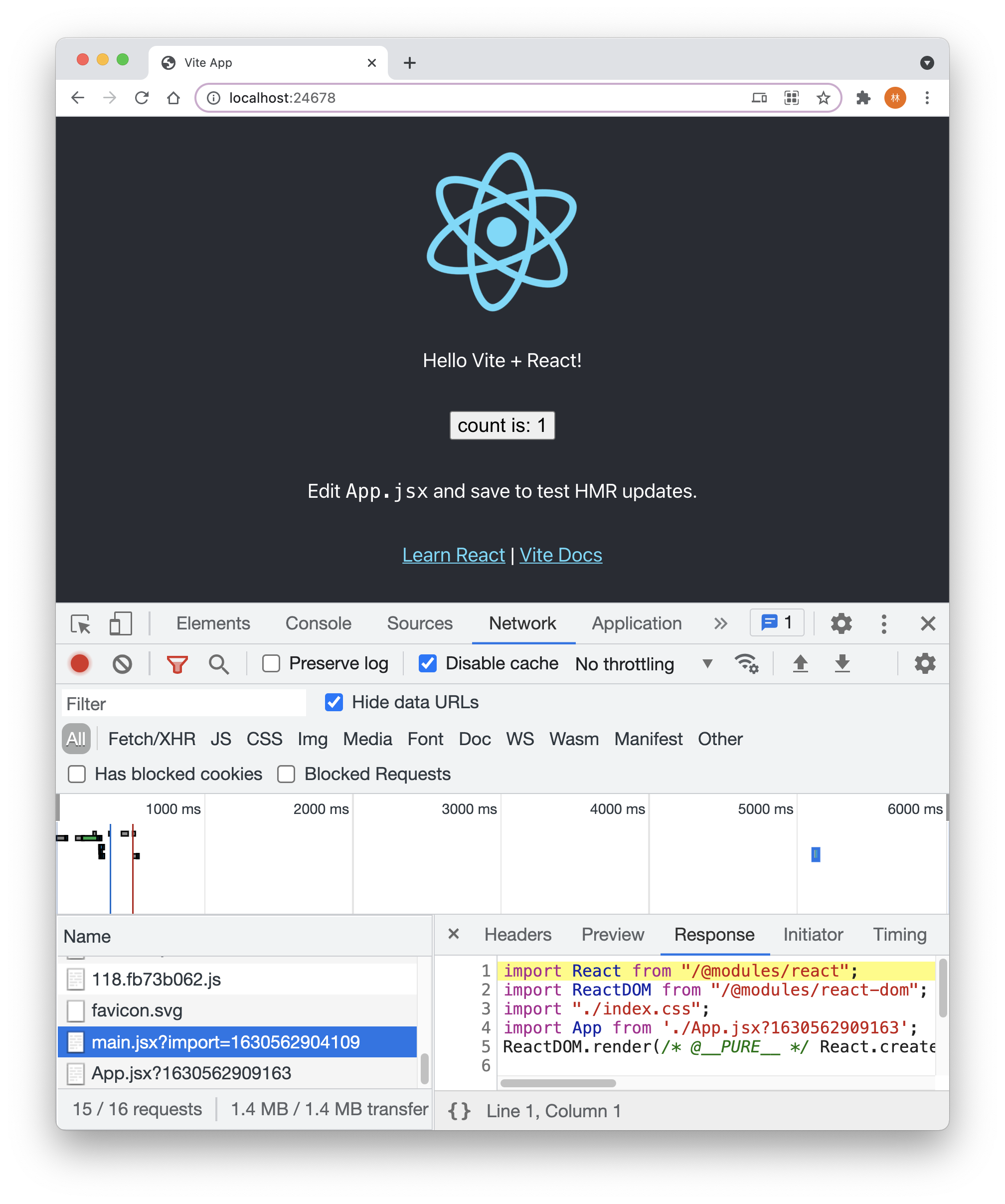Click the cast/screen icon in address bar
Viewport: 1005px width, 1204px height.
pyautogui.click(x=759, y=98)
